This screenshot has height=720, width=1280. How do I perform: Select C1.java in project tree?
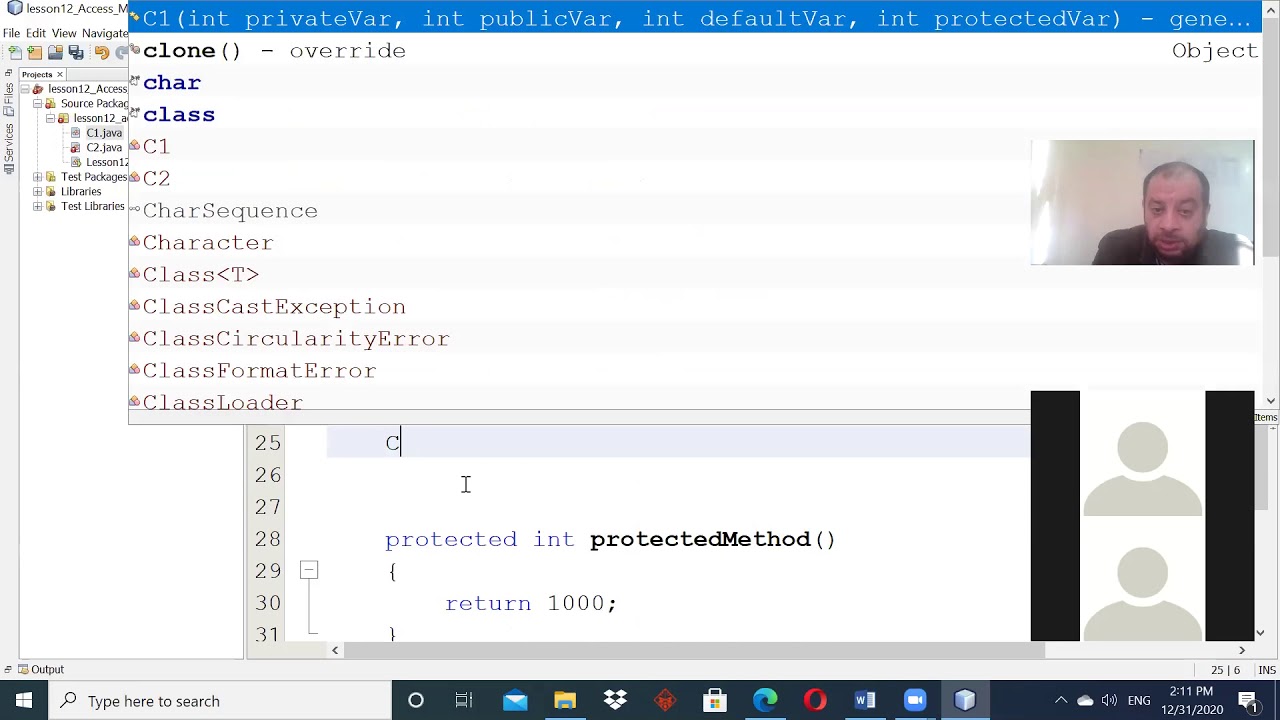click(103, 133)
